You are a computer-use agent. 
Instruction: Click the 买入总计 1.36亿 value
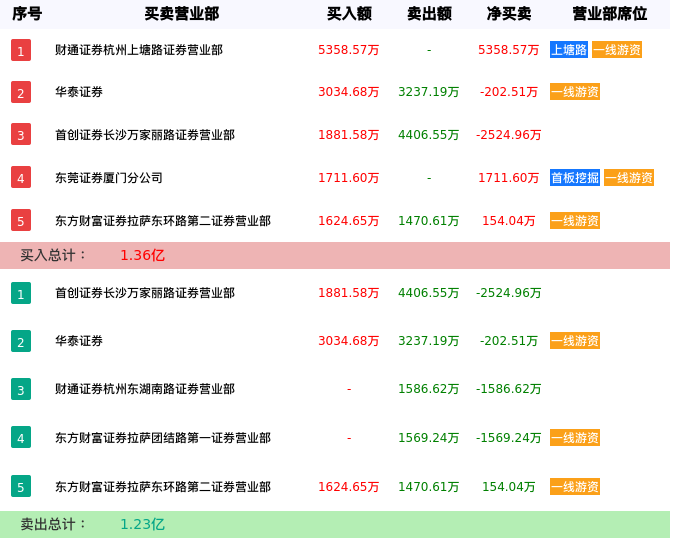[x=142, y=255]
